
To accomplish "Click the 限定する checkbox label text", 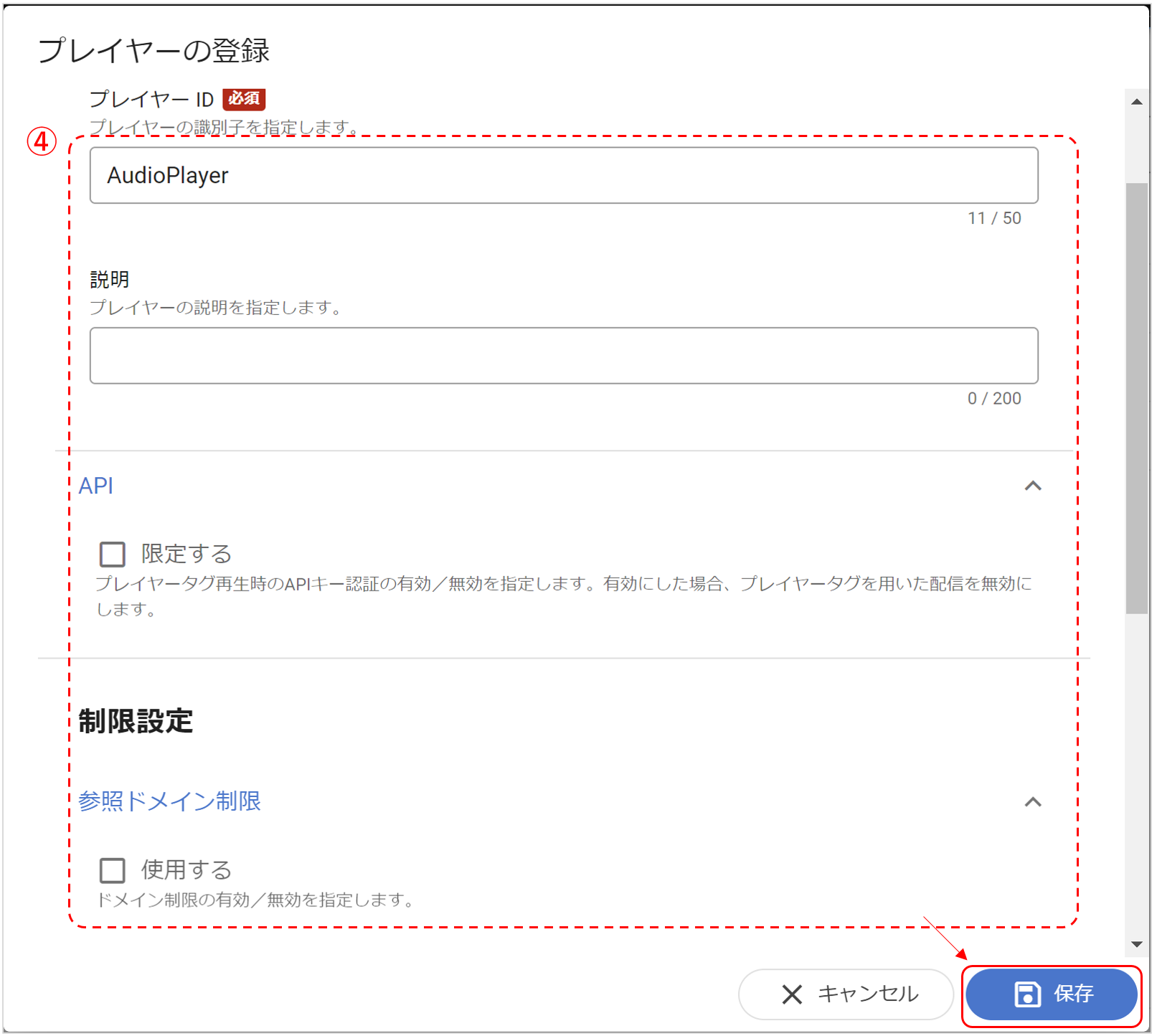I will coord(186,554).
